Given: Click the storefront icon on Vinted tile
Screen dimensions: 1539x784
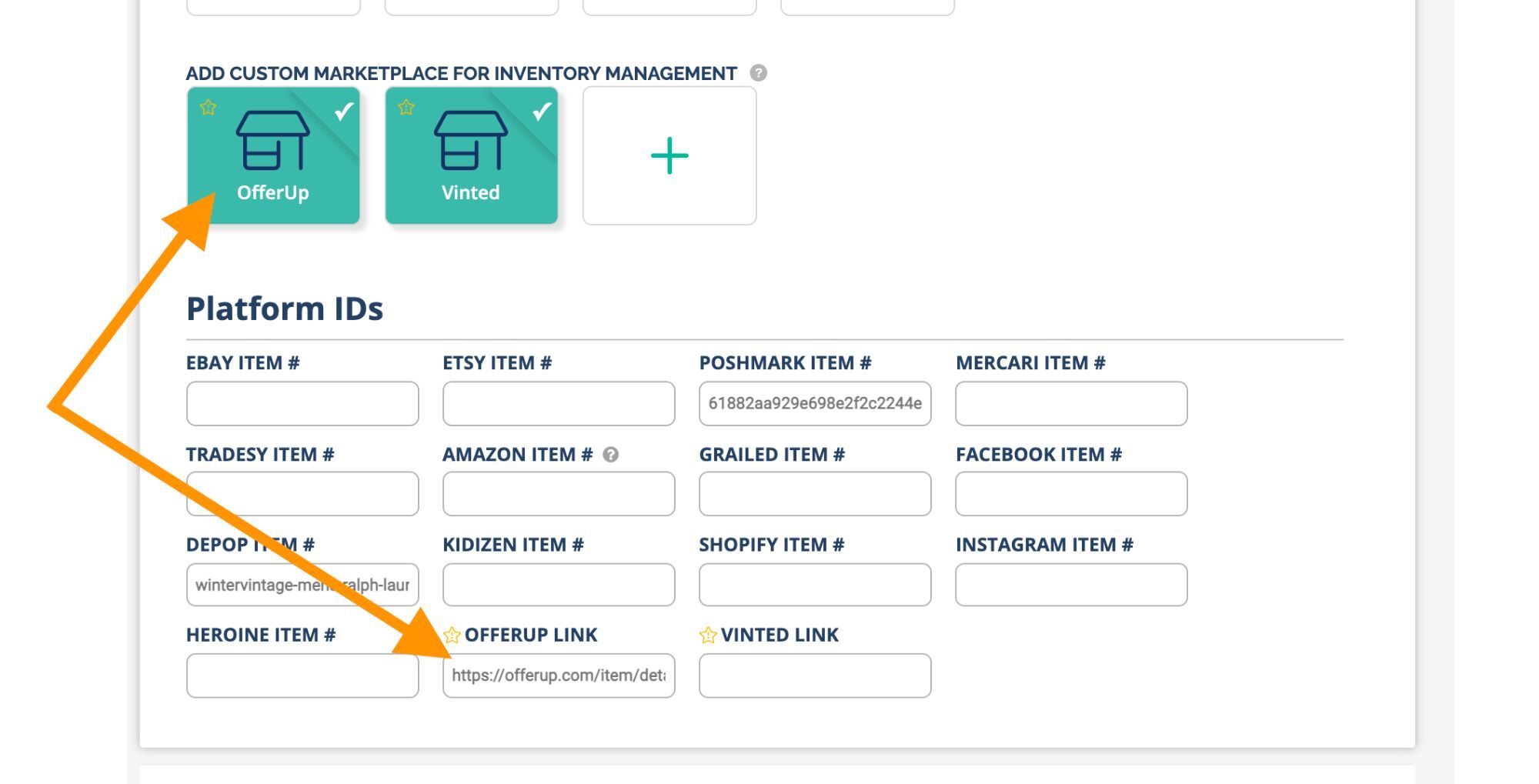Looking at the screenshot, I should 471,140.
